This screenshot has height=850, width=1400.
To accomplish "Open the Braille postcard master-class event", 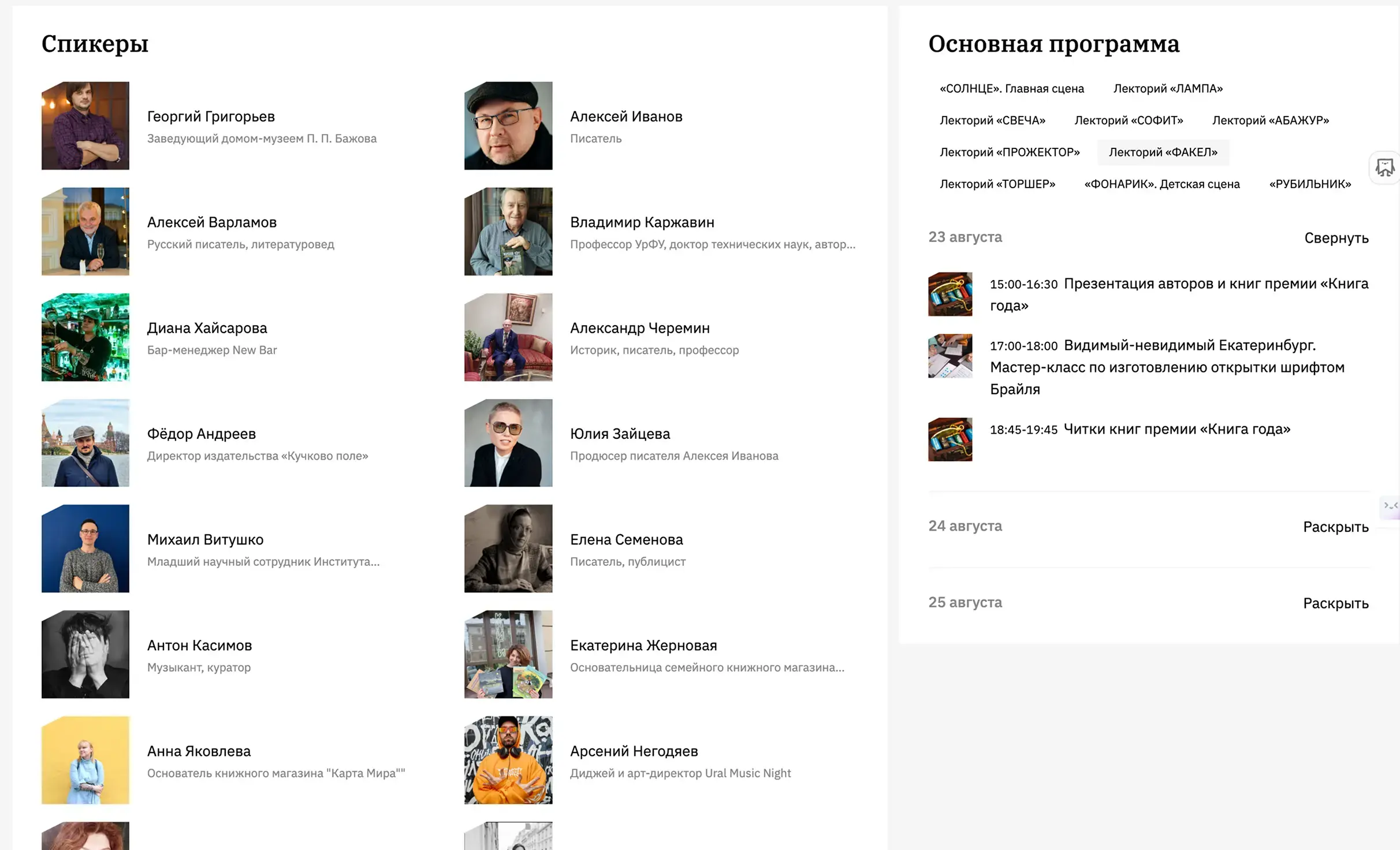I will tap(1167, 367).
